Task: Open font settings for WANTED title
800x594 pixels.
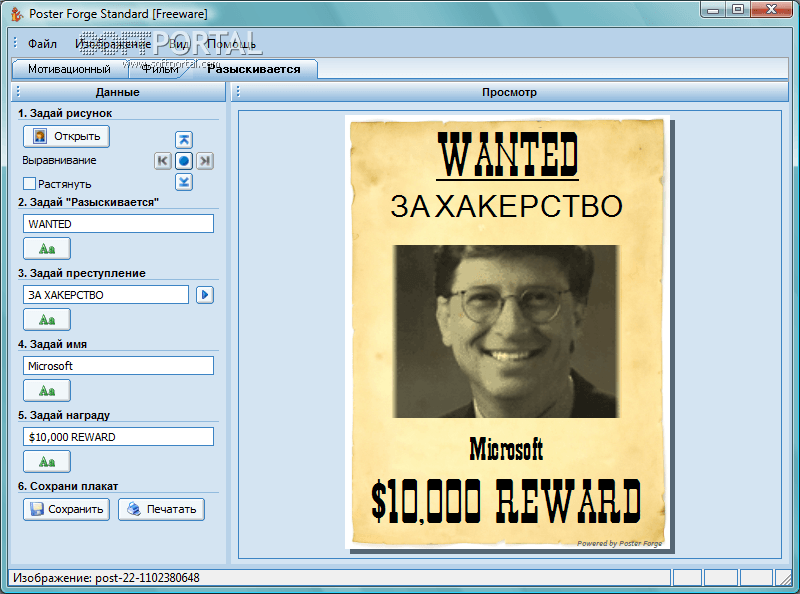Action: 47,249
